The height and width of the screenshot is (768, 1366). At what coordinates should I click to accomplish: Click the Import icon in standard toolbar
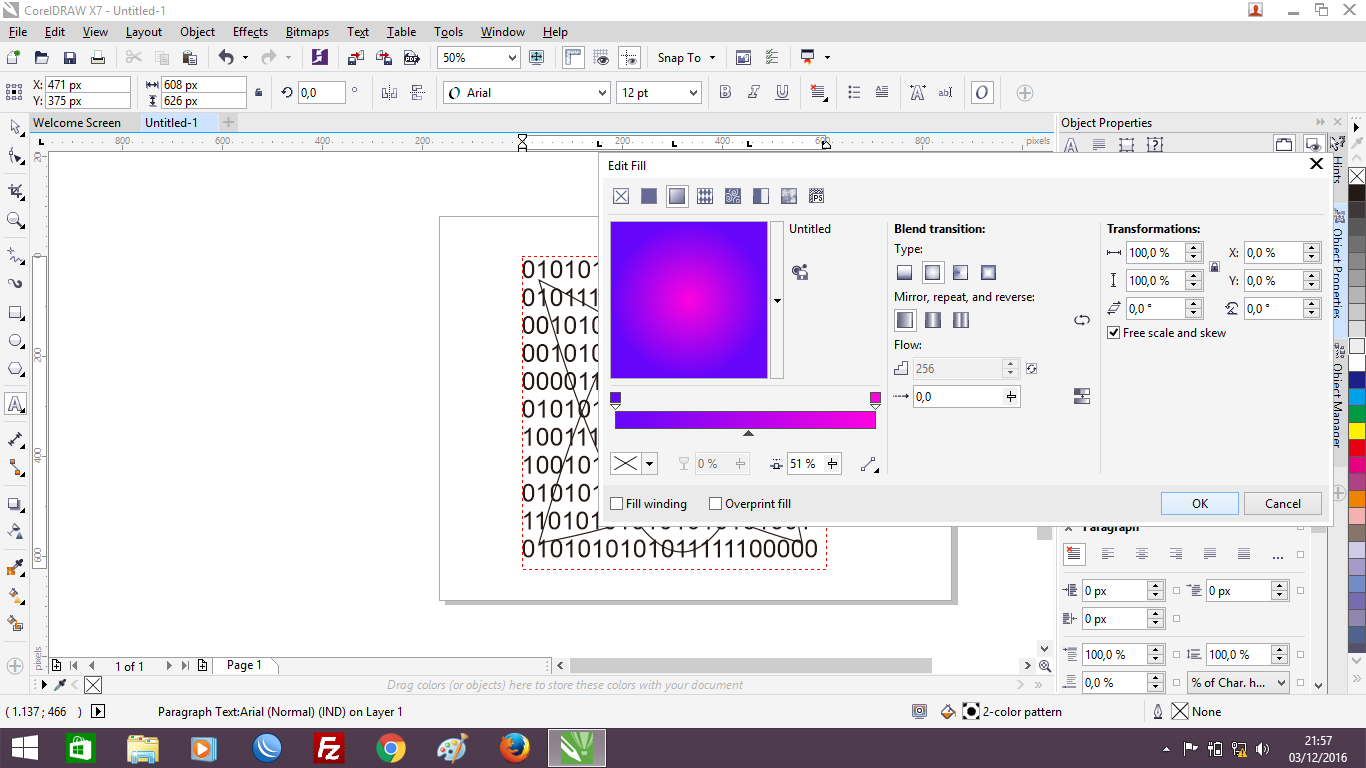(355, 58)
